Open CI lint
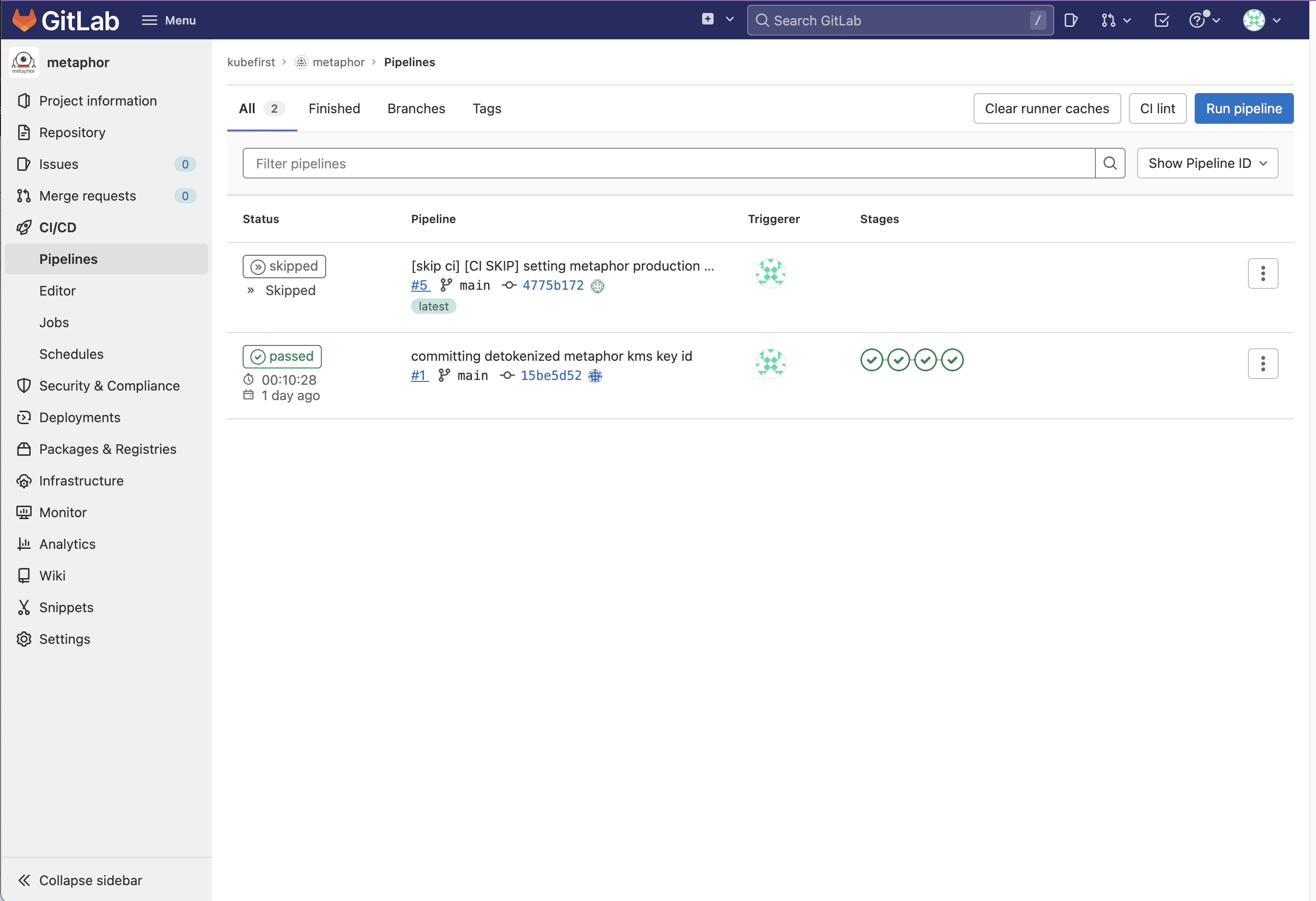This screenshot has height=901, width=1316. click(x=1157, y=109)
